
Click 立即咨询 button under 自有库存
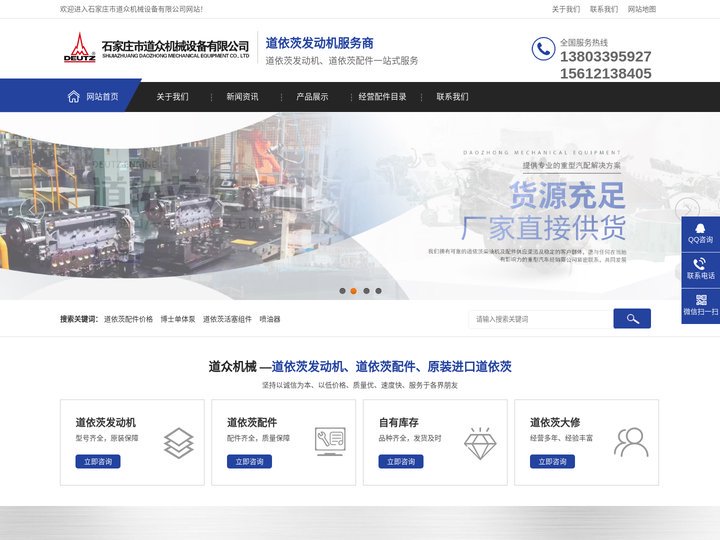(x=401, y=461)
